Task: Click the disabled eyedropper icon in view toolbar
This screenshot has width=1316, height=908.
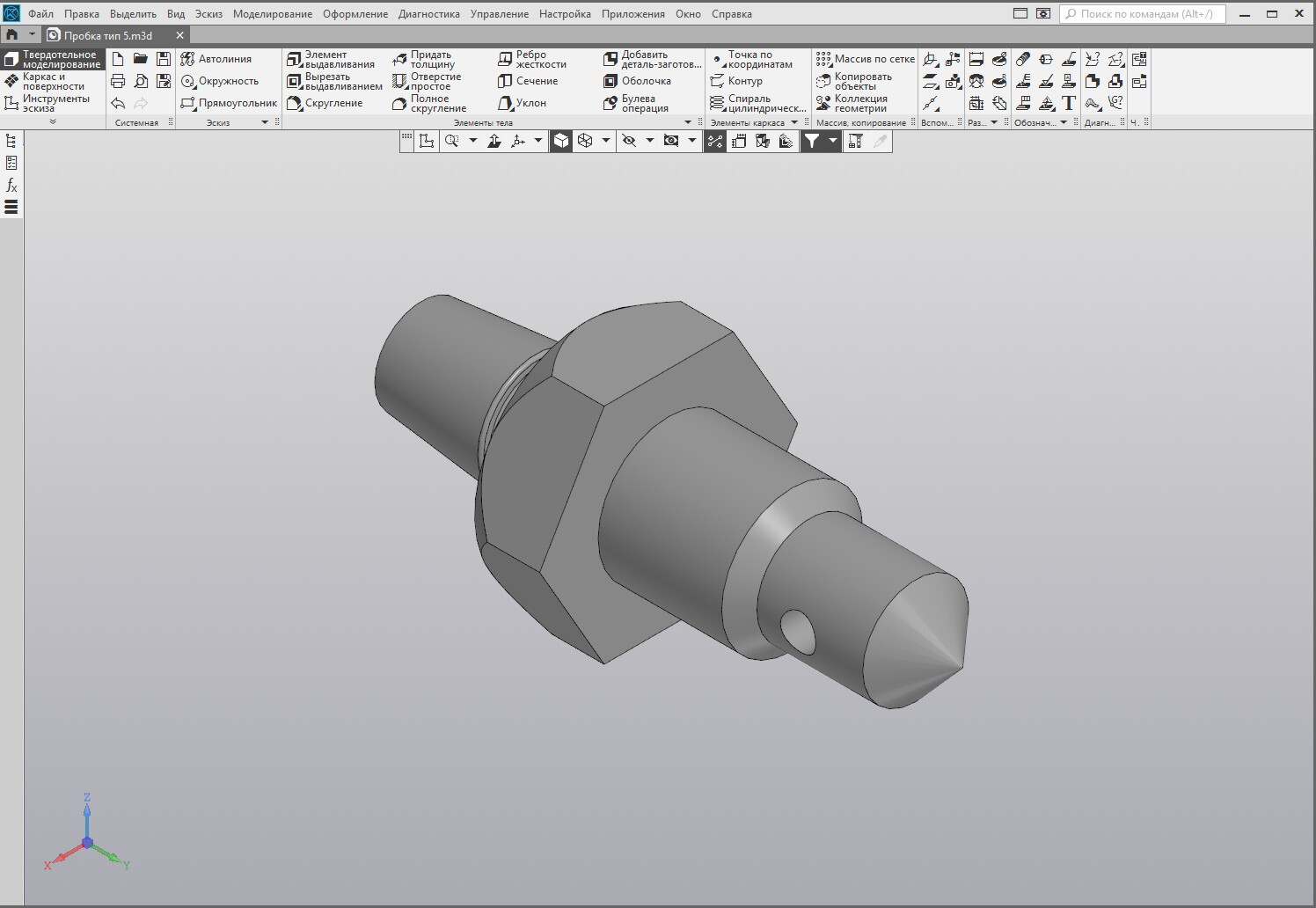Action: 880,141
